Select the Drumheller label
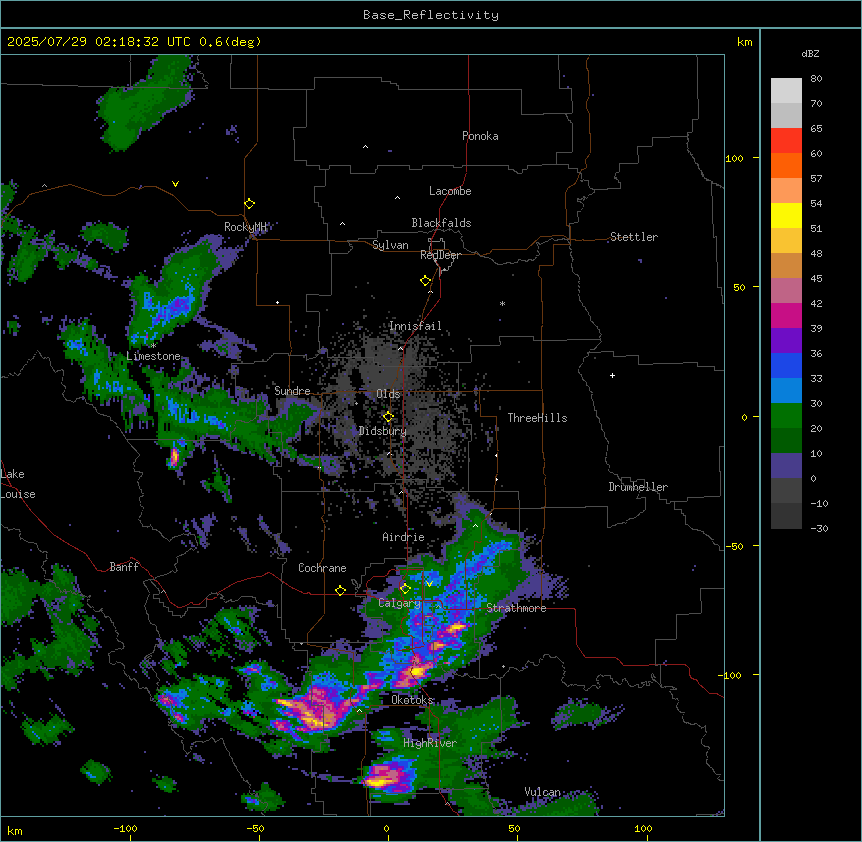This screenshot has height=842, width=862. [x=638, y=487]
